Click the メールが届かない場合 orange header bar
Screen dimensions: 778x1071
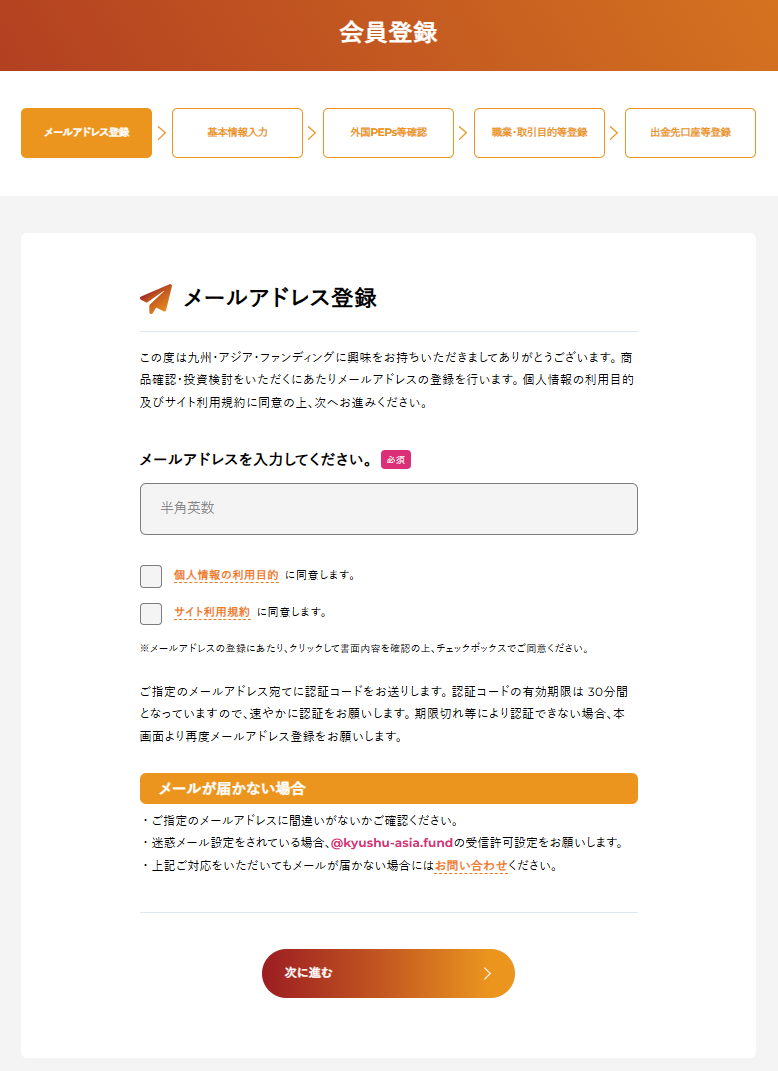click(389, 788)
